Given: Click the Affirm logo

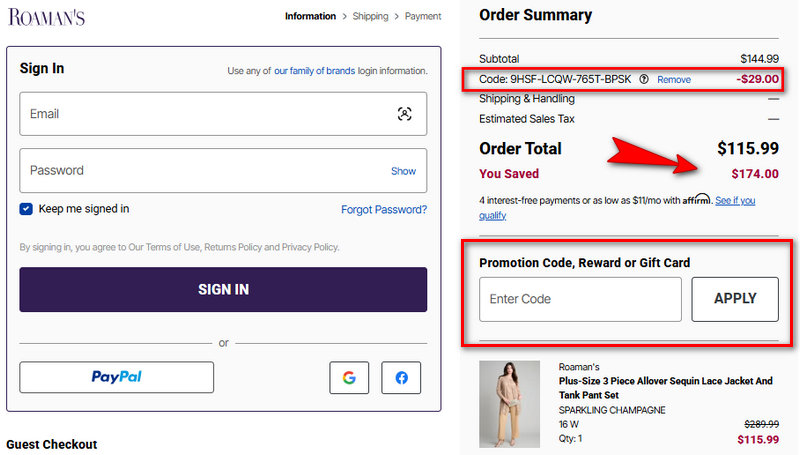Looking at the screenshot, I should [696, 199].
